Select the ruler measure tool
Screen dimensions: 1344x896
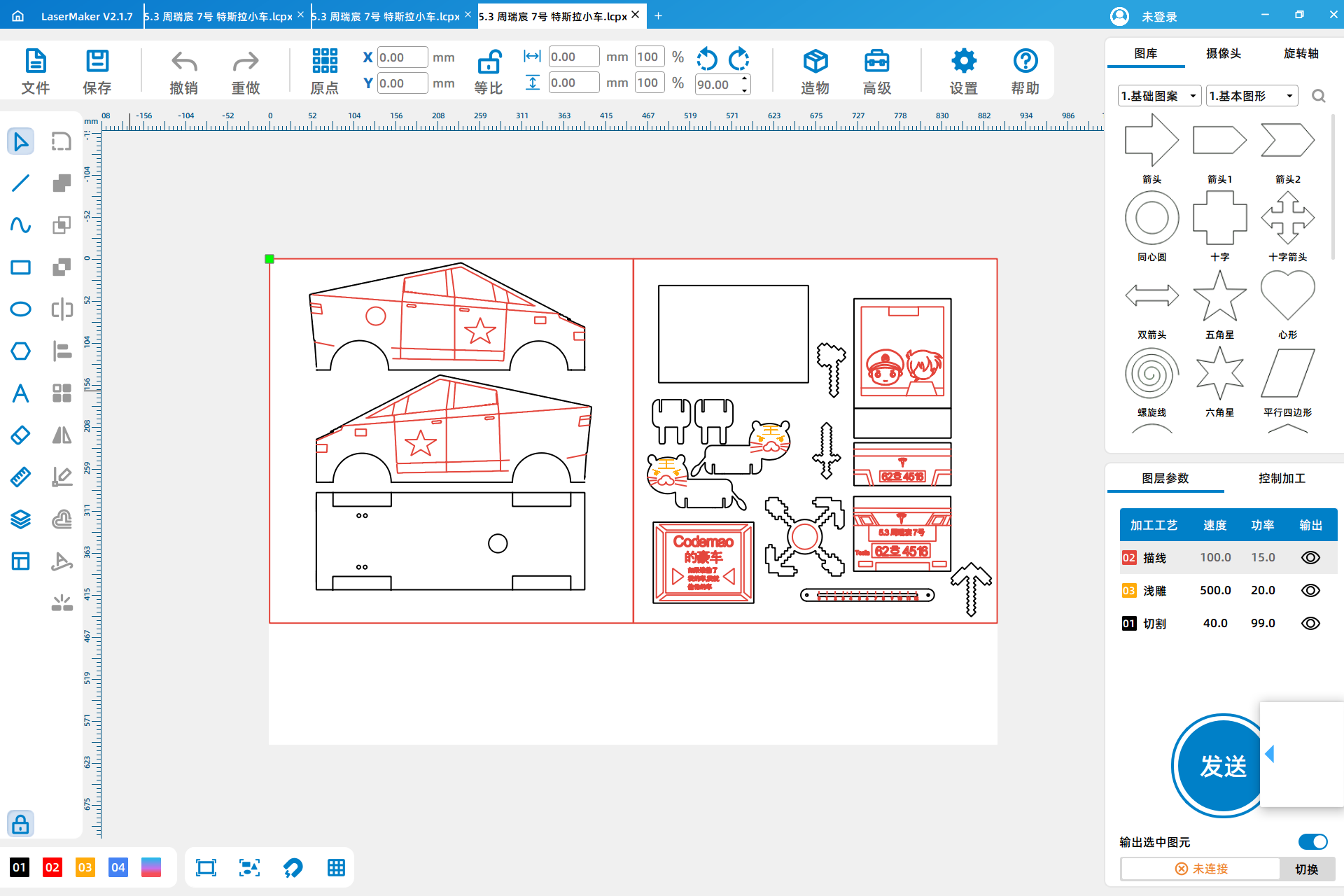click(20, 477)
